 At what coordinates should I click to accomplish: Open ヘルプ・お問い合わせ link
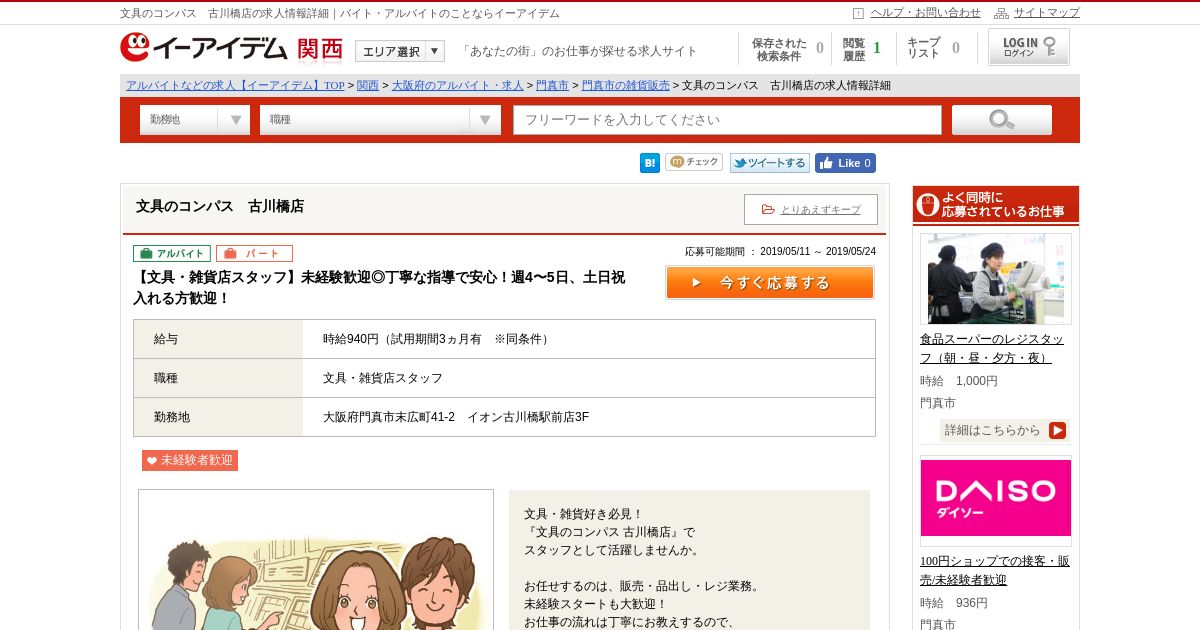[925, 13]
